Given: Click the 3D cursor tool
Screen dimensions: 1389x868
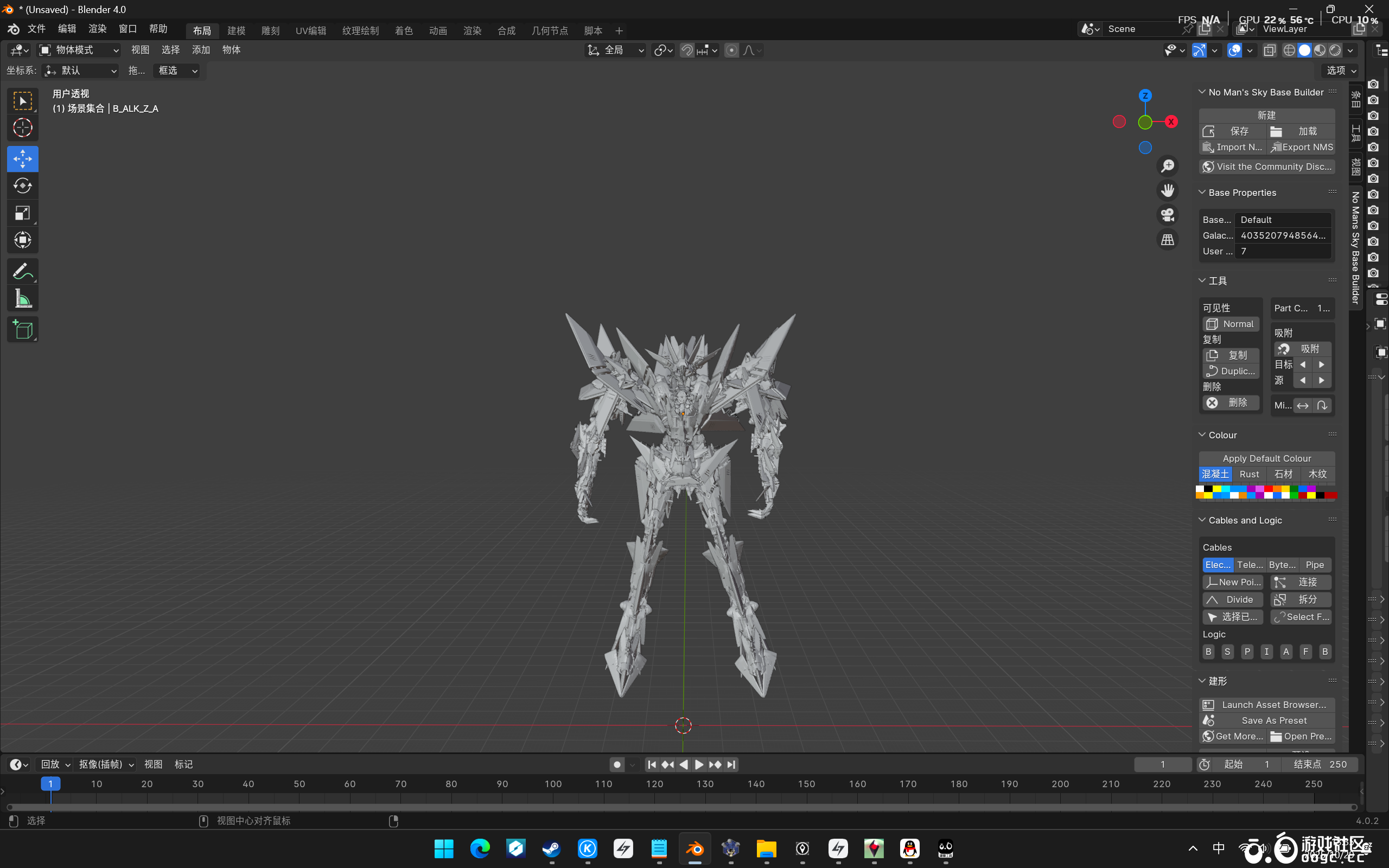Looking at the screenshot, I should pos(22,127).
